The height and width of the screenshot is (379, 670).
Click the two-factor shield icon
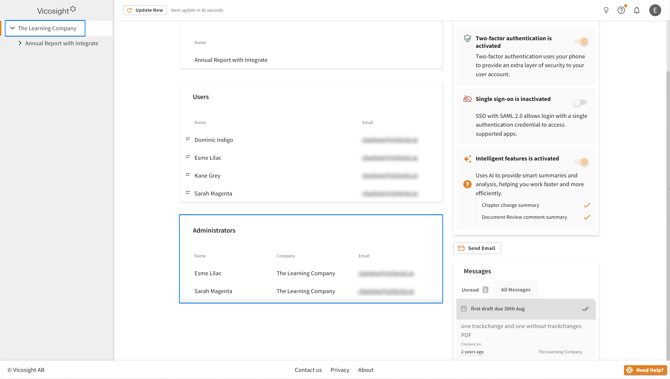pos(467,38)
